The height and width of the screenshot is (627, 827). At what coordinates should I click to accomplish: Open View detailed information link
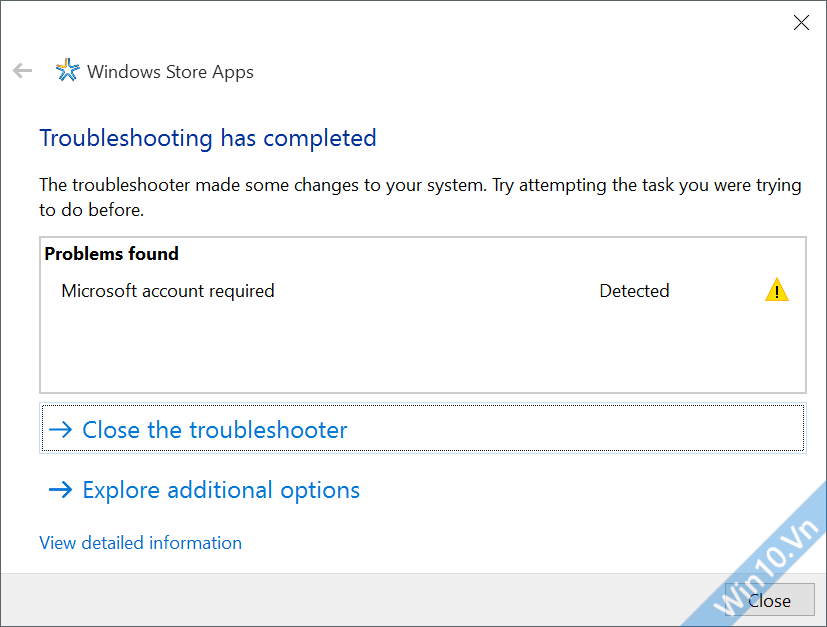pyautogui.click(x=140, y=543)
